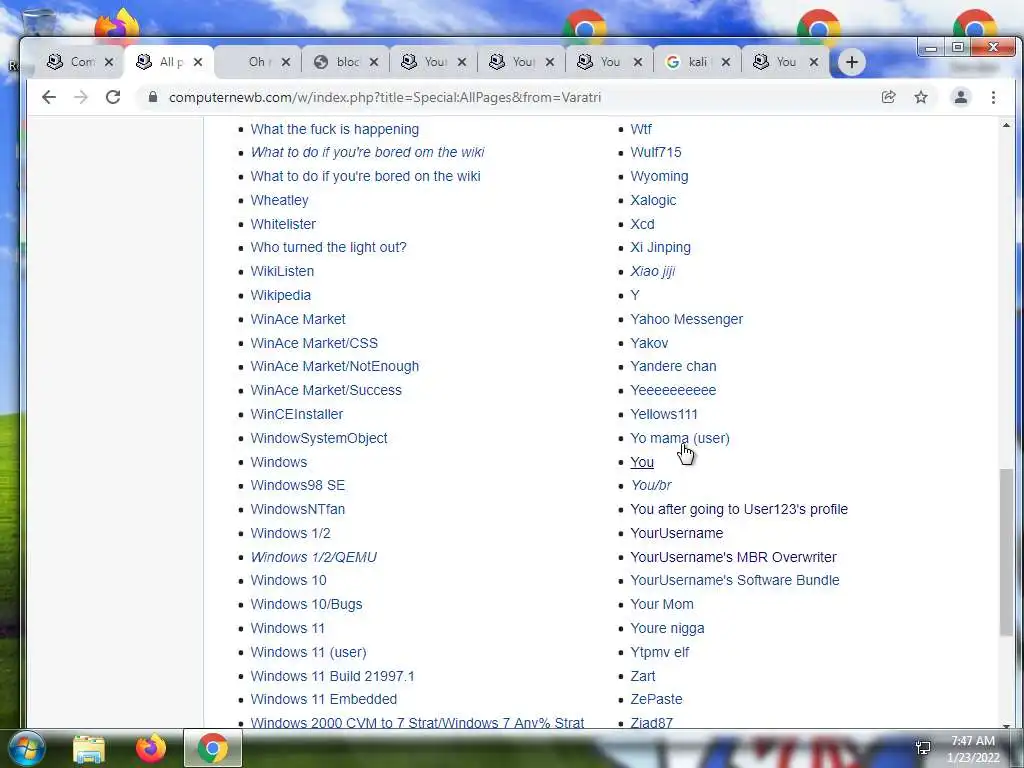
Task: Switch to the 'Oh' tab
Action: coord(258,62)
